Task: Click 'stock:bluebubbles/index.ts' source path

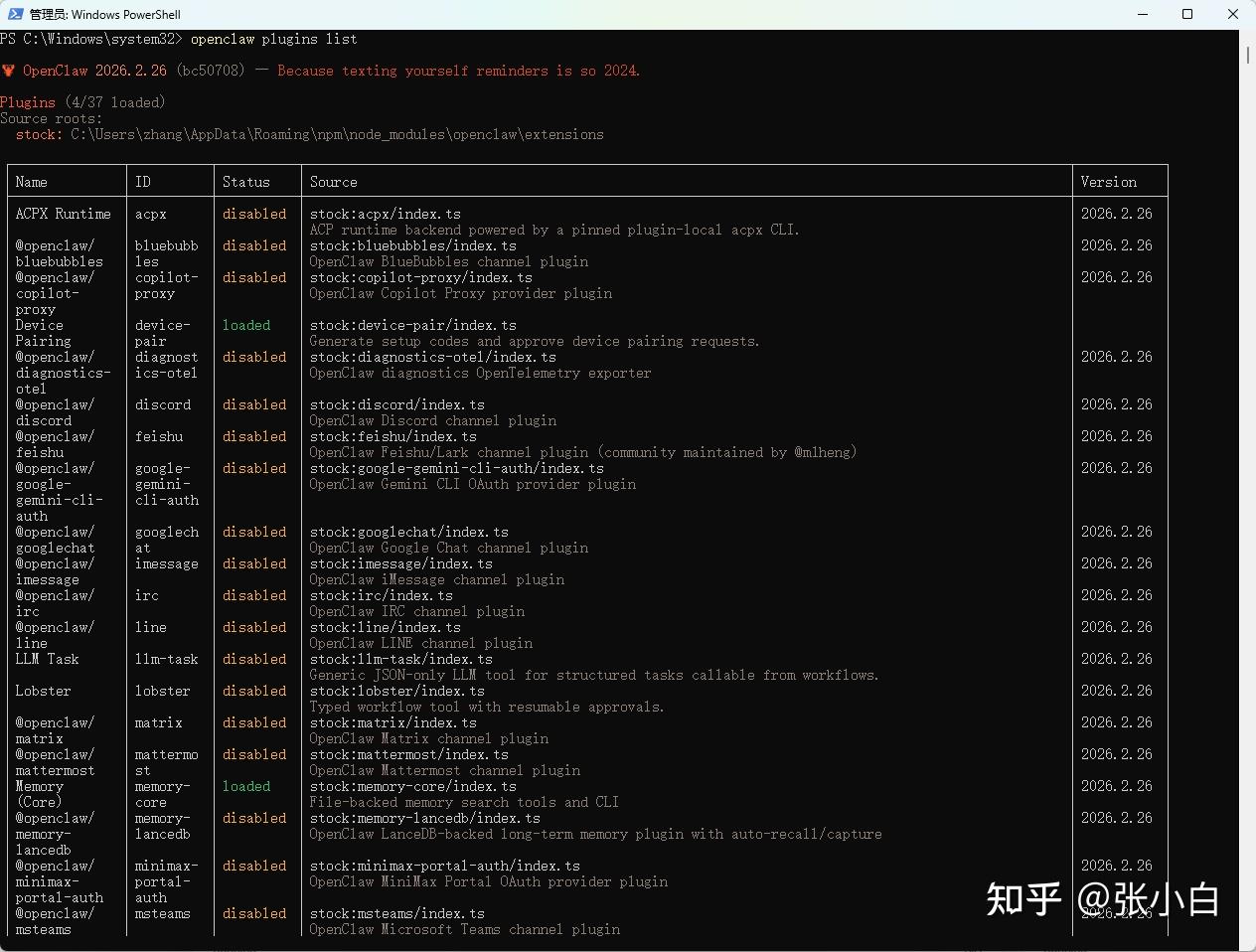Action: click(413, 245)
